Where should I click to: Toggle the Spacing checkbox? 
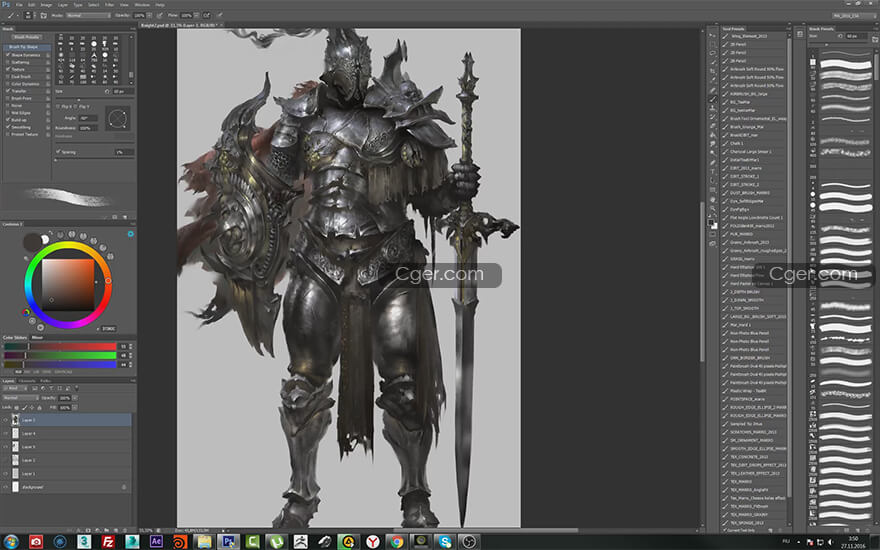click(58, 152)
